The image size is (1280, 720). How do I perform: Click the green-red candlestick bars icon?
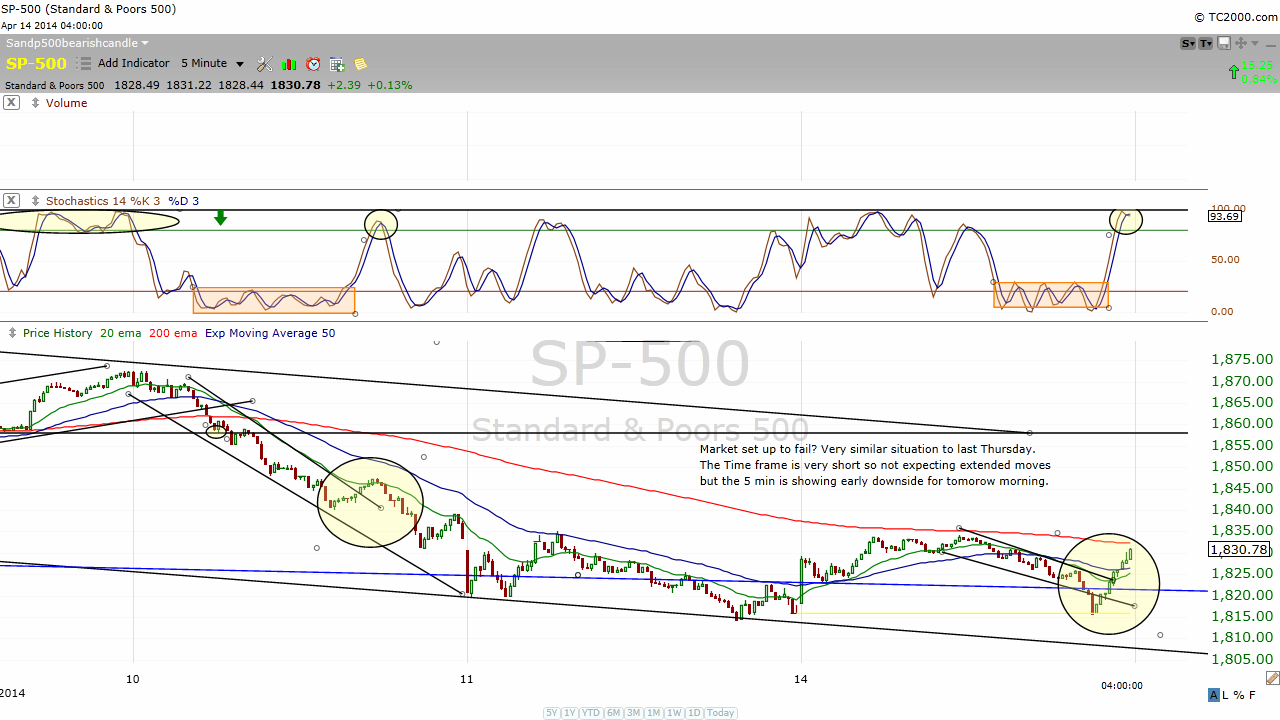tap(289, 64)
